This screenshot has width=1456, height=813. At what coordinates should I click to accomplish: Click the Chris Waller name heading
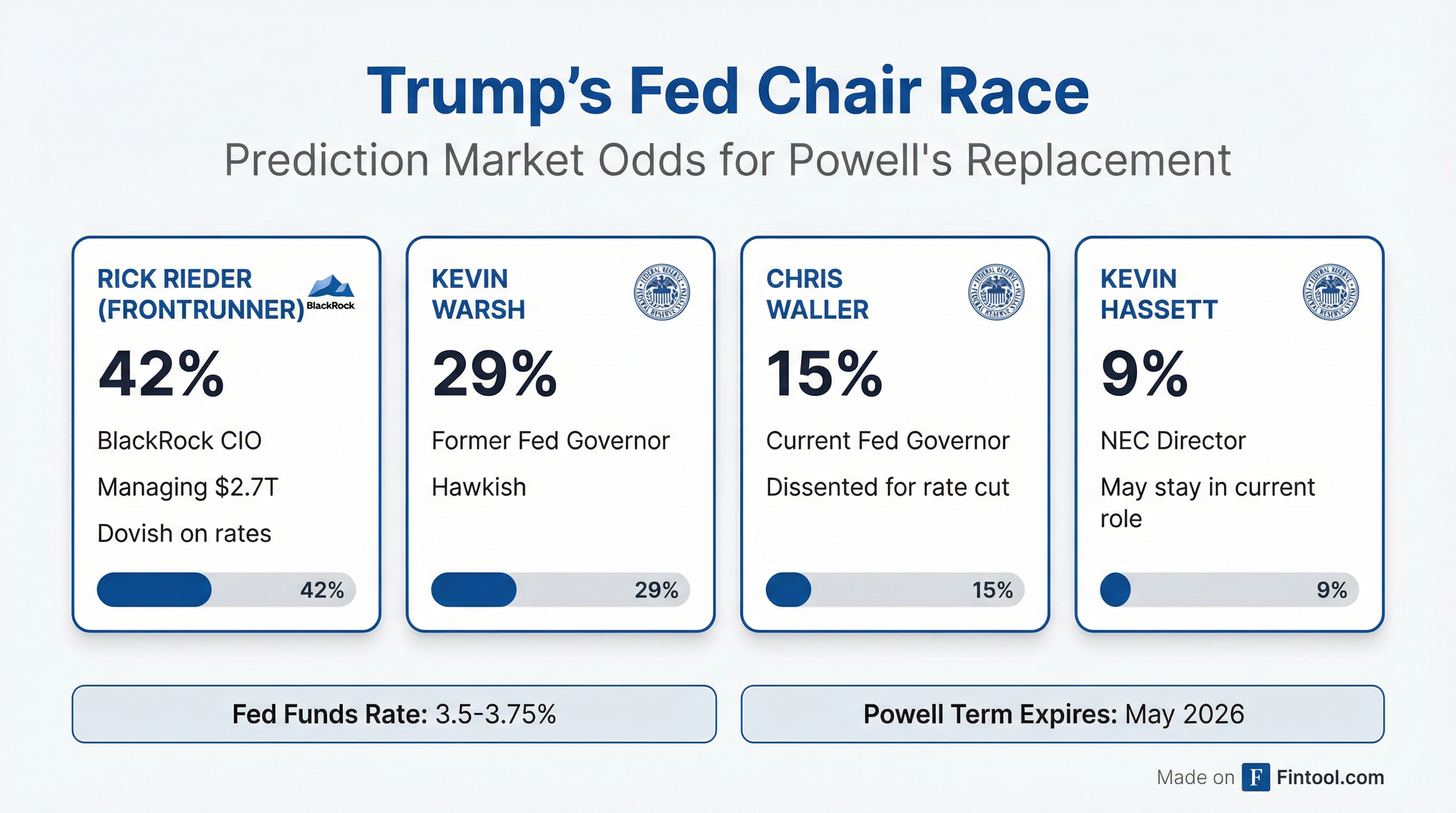pyautogui.click(x=817, y=294)
